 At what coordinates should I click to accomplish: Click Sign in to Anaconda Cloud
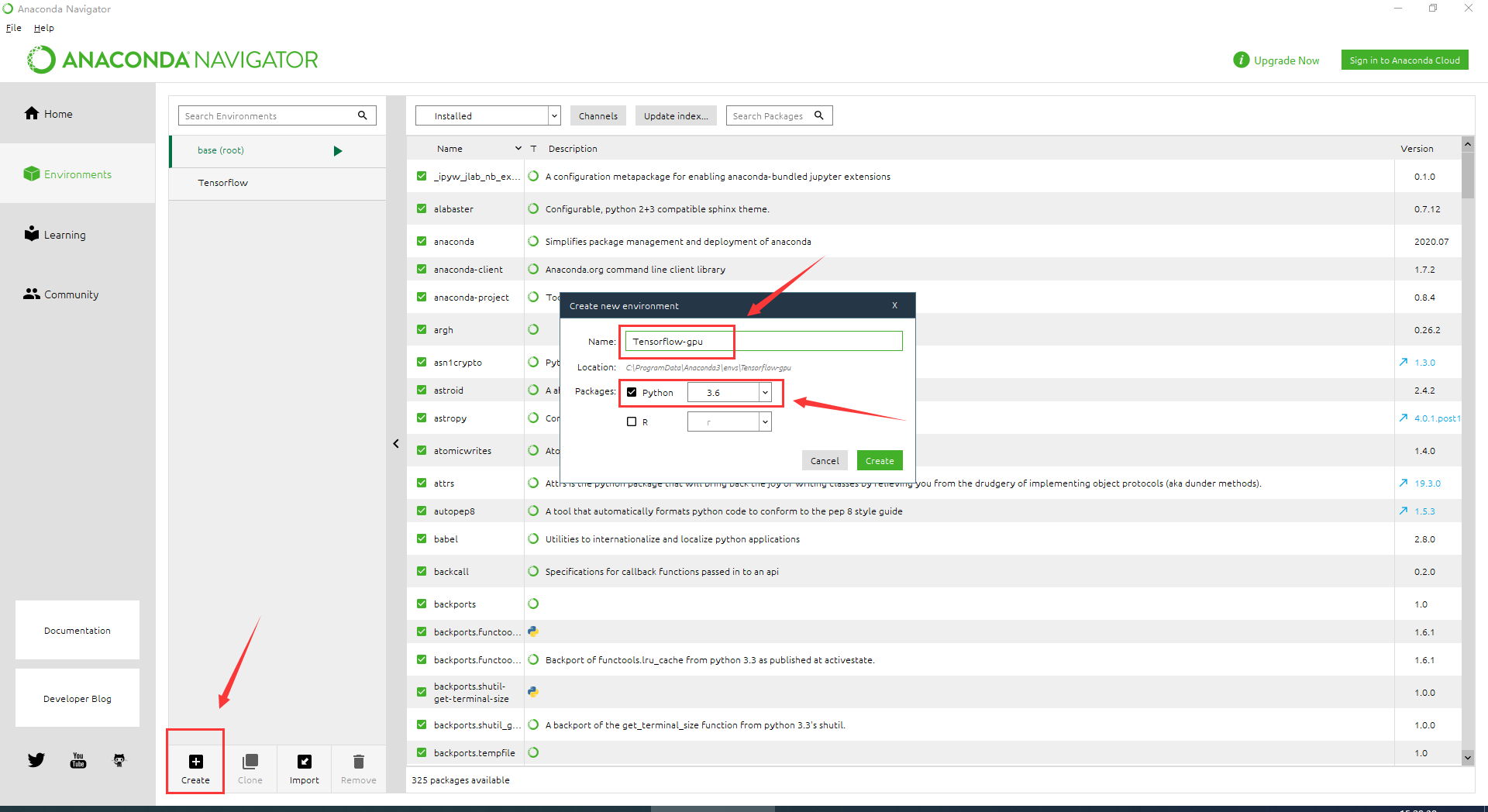coord(1404,60)
